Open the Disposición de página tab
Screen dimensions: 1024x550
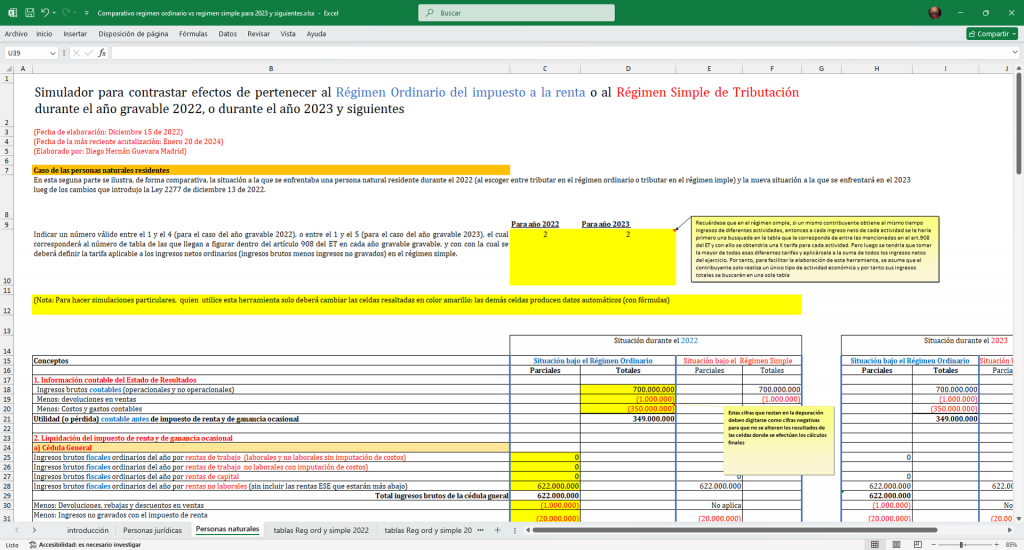pyautogui.click(x=133, y=33)
